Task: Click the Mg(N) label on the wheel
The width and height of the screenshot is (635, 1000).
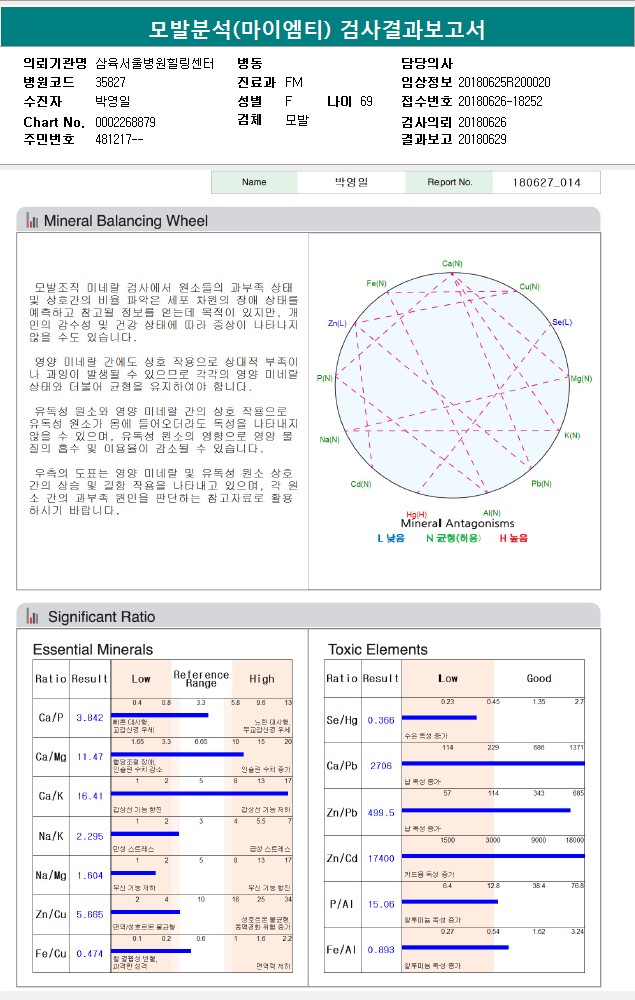Action: (x=581, y=379)
